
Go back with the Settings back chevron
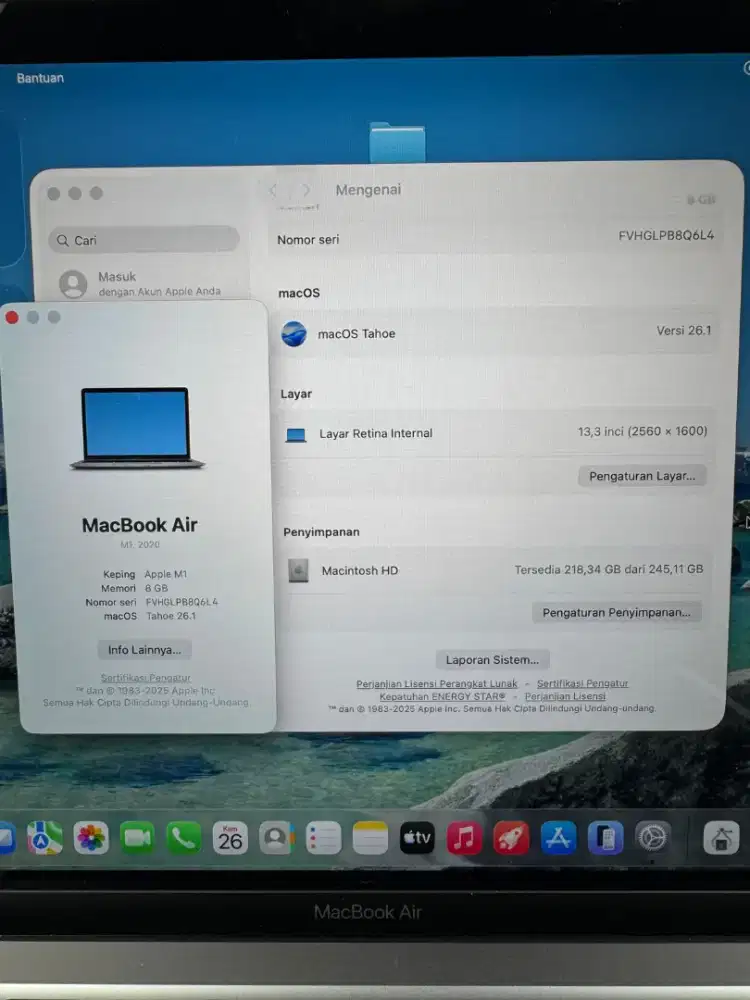point(274,190)
